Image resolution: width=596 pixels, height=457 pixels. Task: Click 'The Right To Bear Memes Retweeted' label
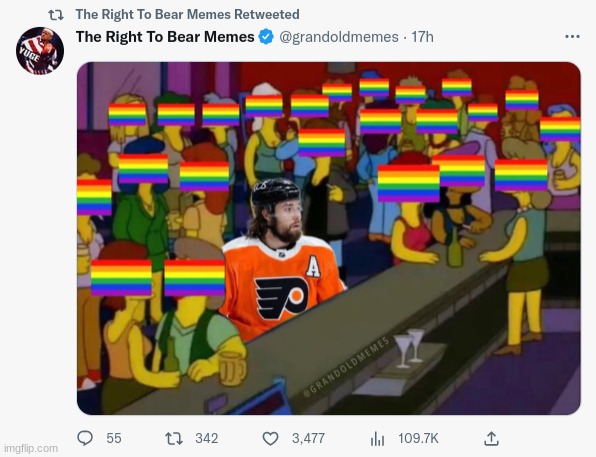[187, 14]
